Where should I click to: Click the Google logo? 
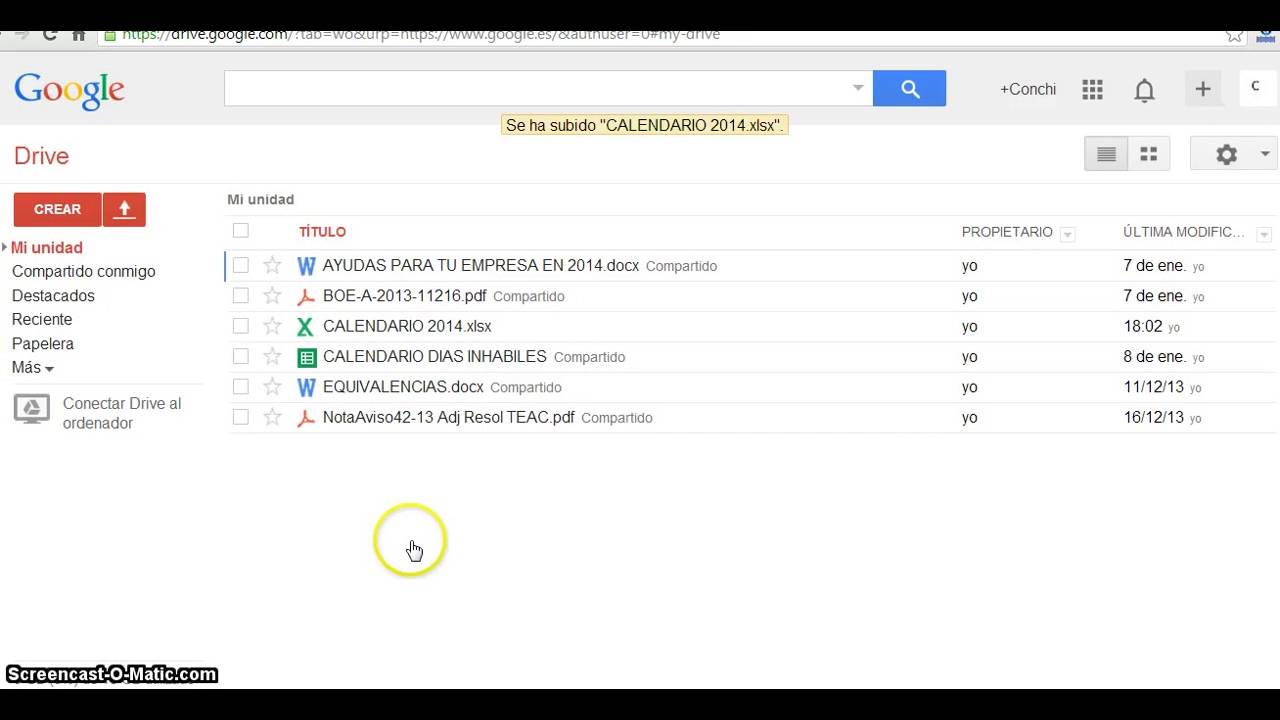pos(69,91)
